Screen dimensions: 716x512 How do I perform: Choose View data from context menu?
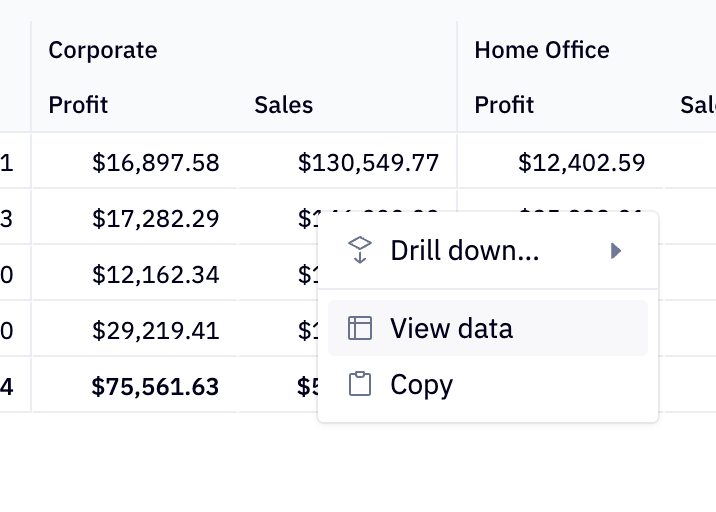pyautogui.click(x=451, y=328)
